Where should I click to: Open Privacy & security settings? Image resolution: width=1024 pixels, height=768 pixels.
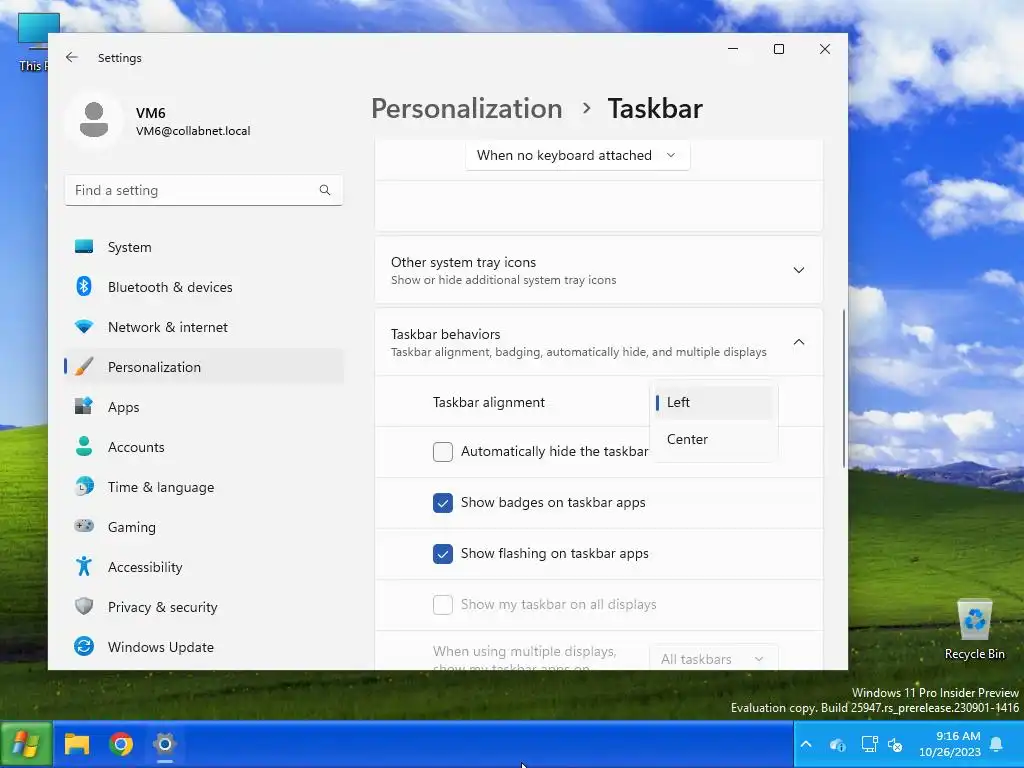coord(204,607)
